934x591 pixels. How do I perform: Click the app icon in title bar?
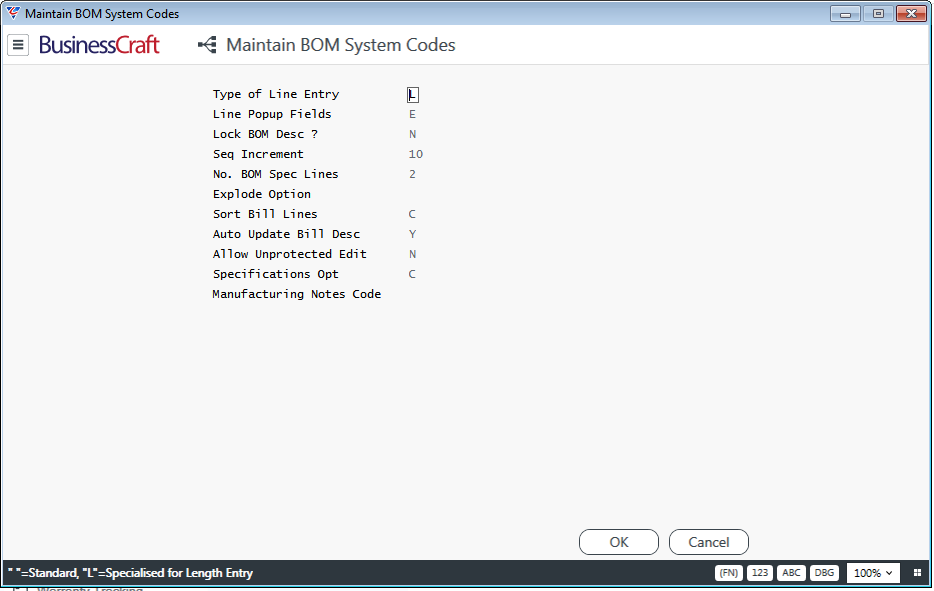pos(13,13)
